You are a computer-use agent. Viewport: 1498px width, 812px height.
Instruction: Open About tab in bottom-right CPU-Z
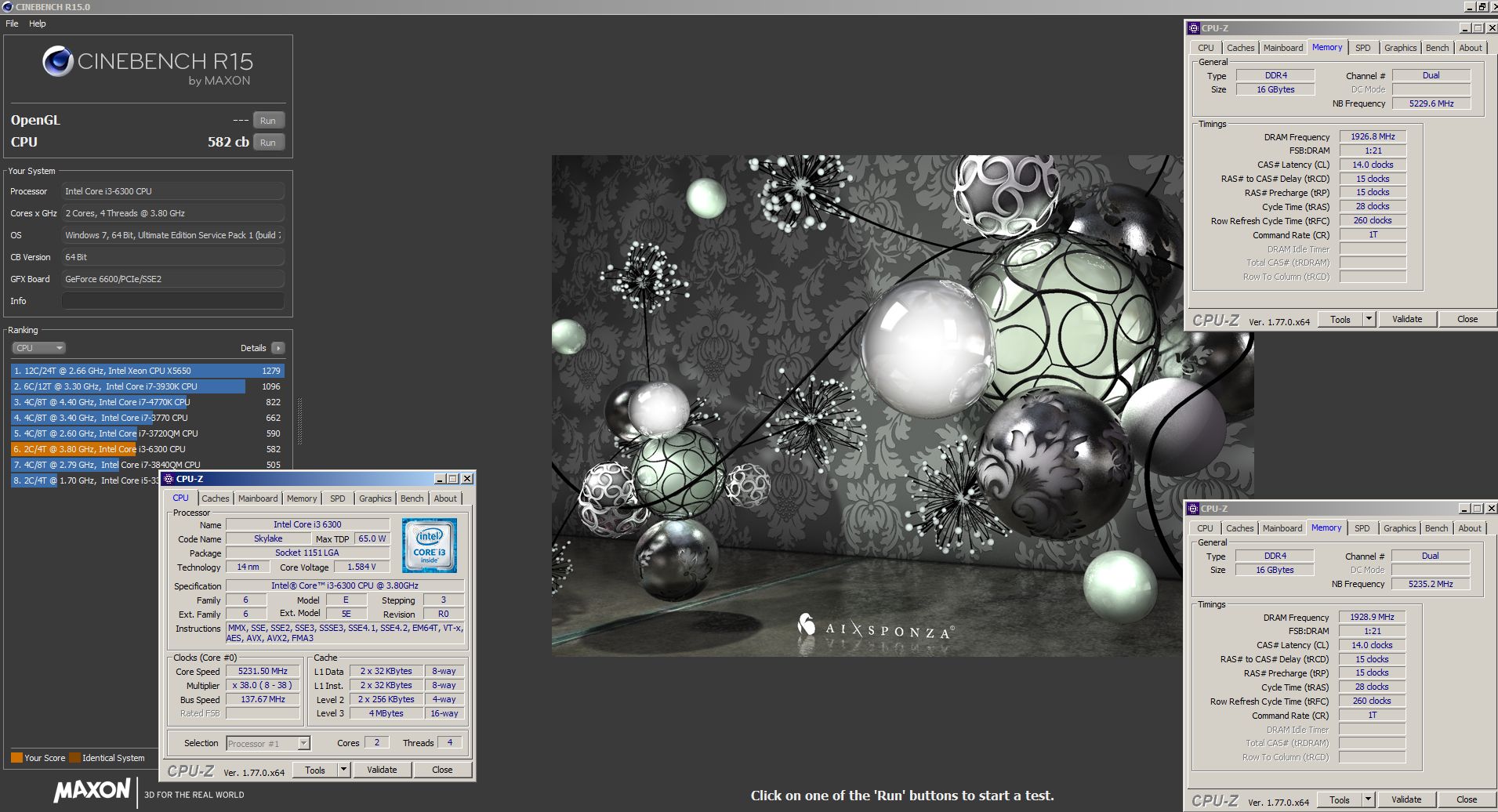coord(1470,528)
